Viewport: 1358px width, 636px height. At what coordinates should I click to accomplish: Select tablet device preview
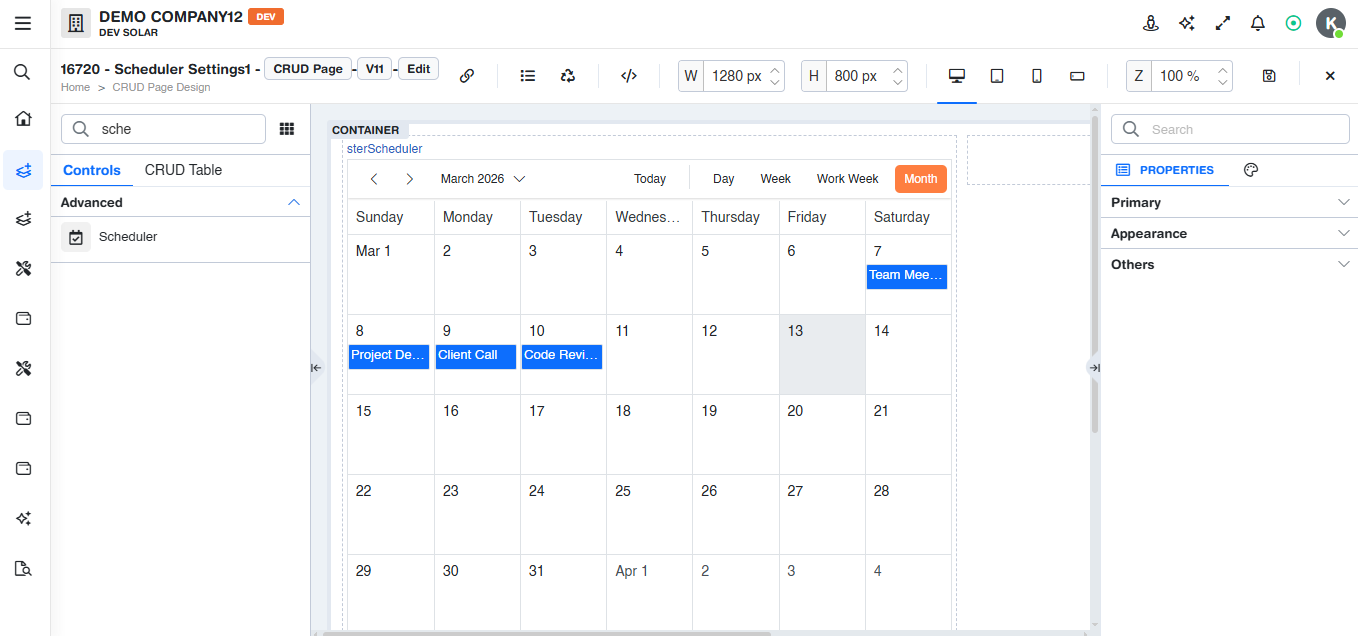997,76
